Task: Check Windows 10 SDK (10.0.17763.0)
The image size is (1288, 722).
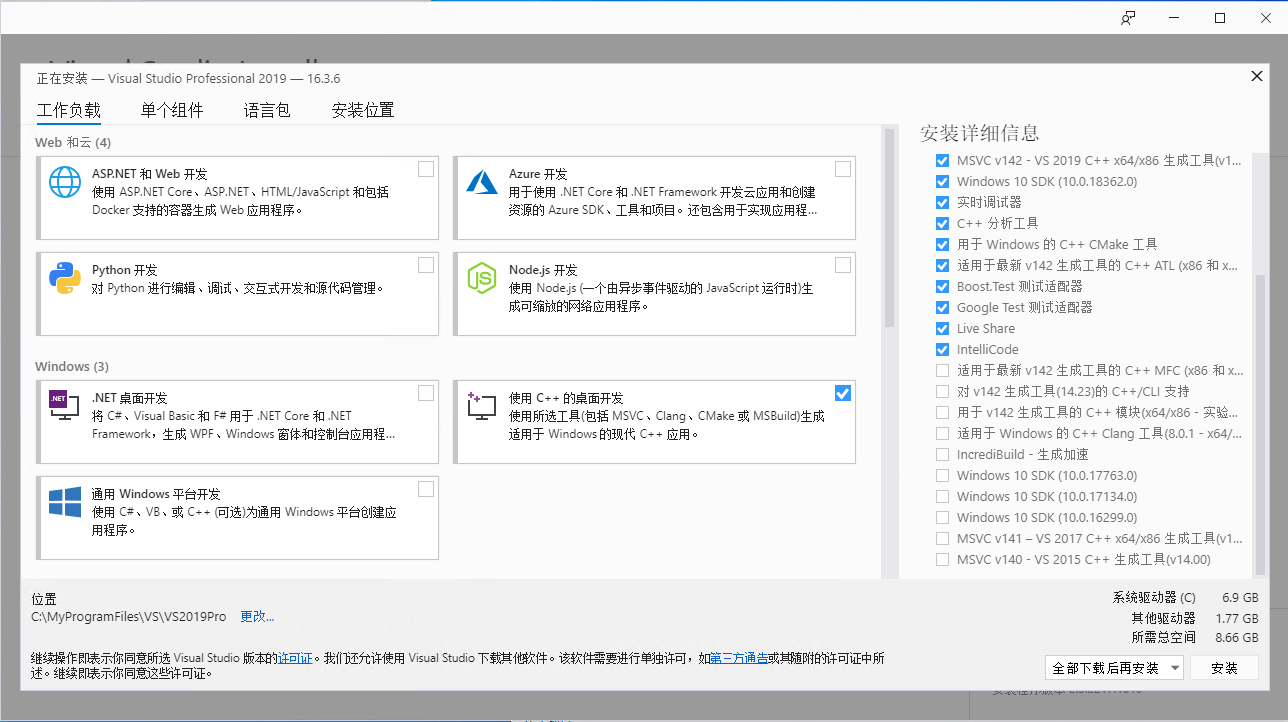Action: [x=942, y=475]
